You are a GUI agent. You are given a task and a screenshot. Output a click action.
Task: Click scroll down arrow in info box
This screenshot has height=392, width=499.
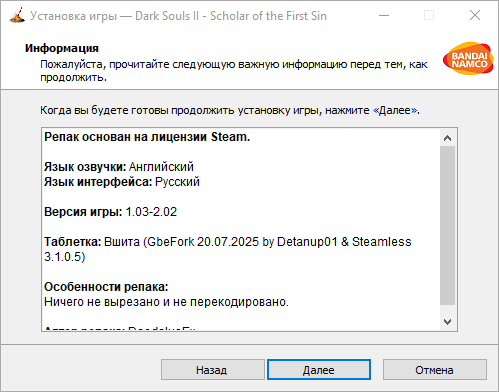[x=447, y=322]
